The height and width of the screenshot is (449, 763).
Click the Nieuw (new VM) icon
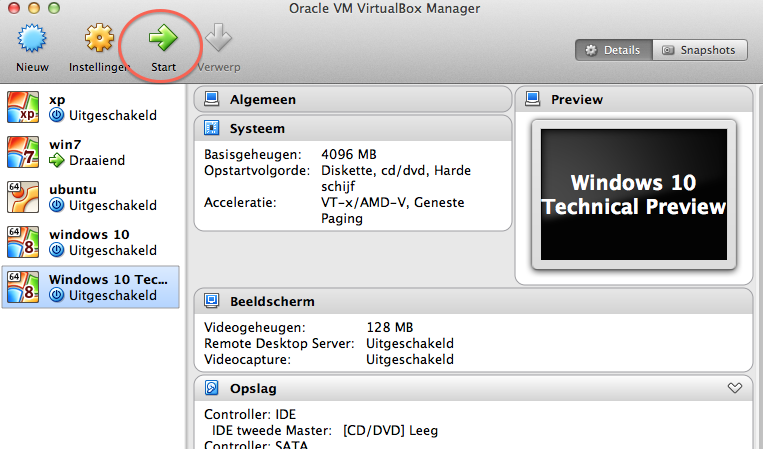coord(33,41)
